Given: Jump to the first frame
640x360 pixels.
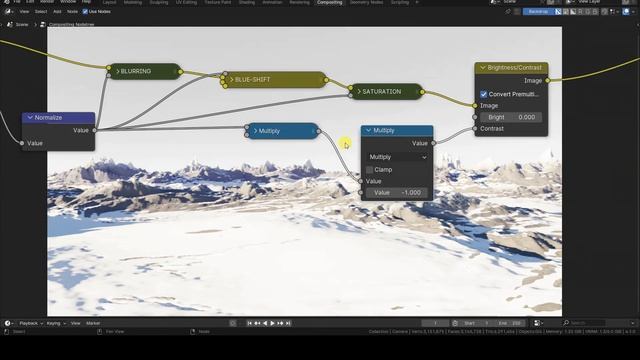Looking at the screenshot, I should click(249, 323).
